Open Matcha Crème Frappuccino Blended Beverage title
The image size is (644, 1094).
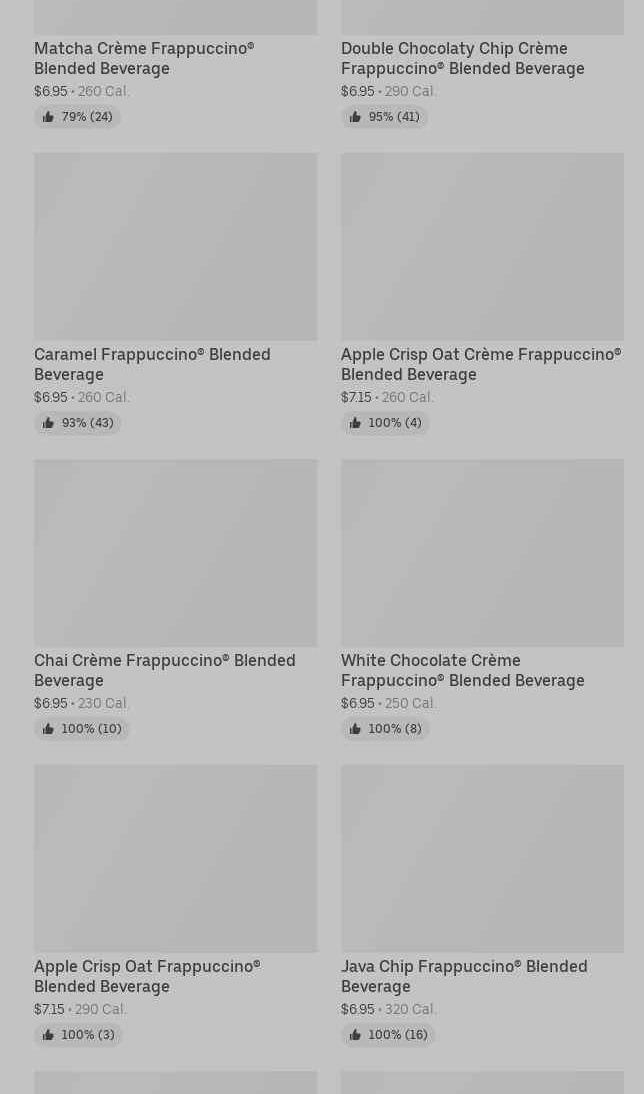click(144, 58)
